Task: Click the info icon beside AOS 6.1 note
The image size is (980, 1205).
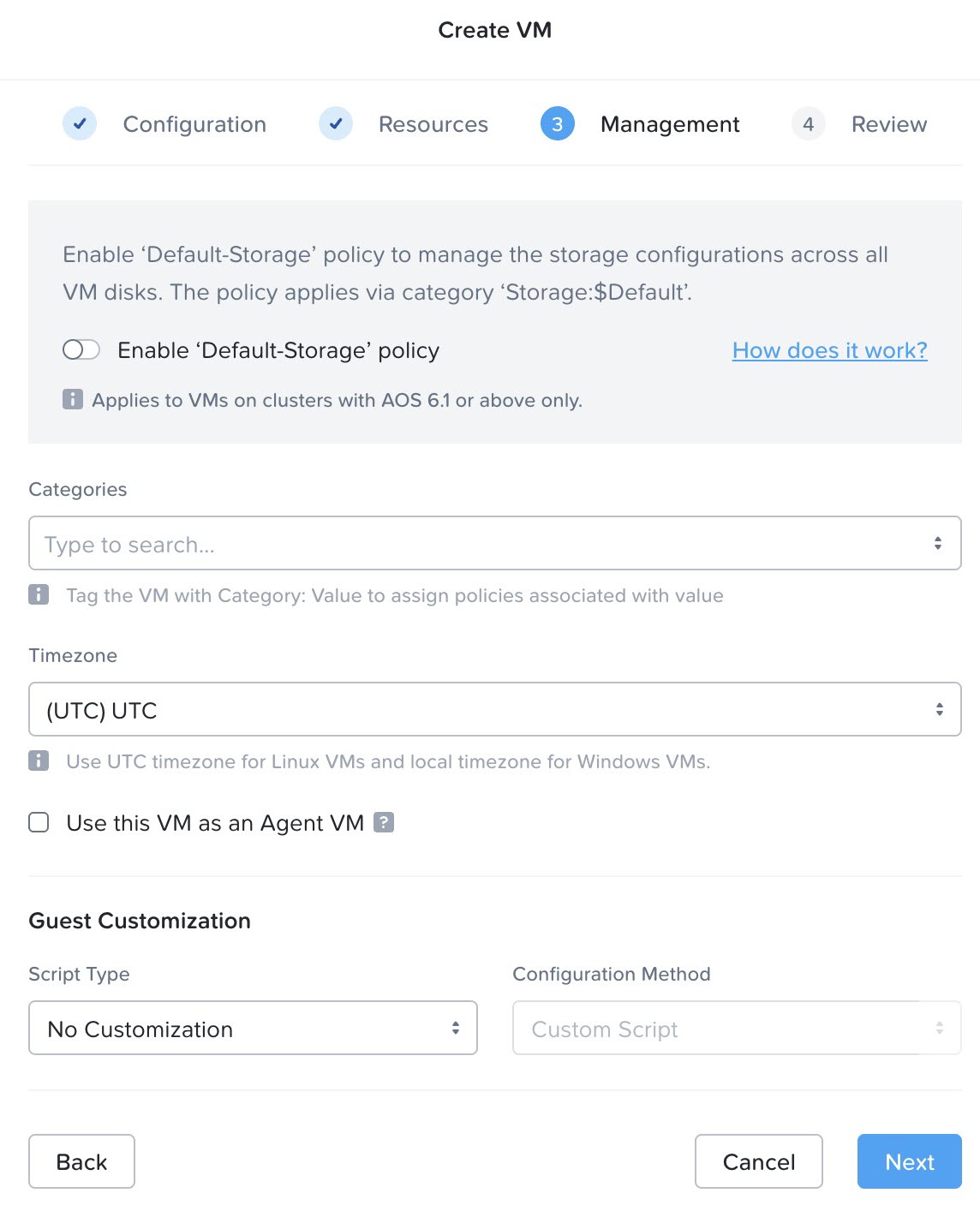Action: (x=73, y=399)
